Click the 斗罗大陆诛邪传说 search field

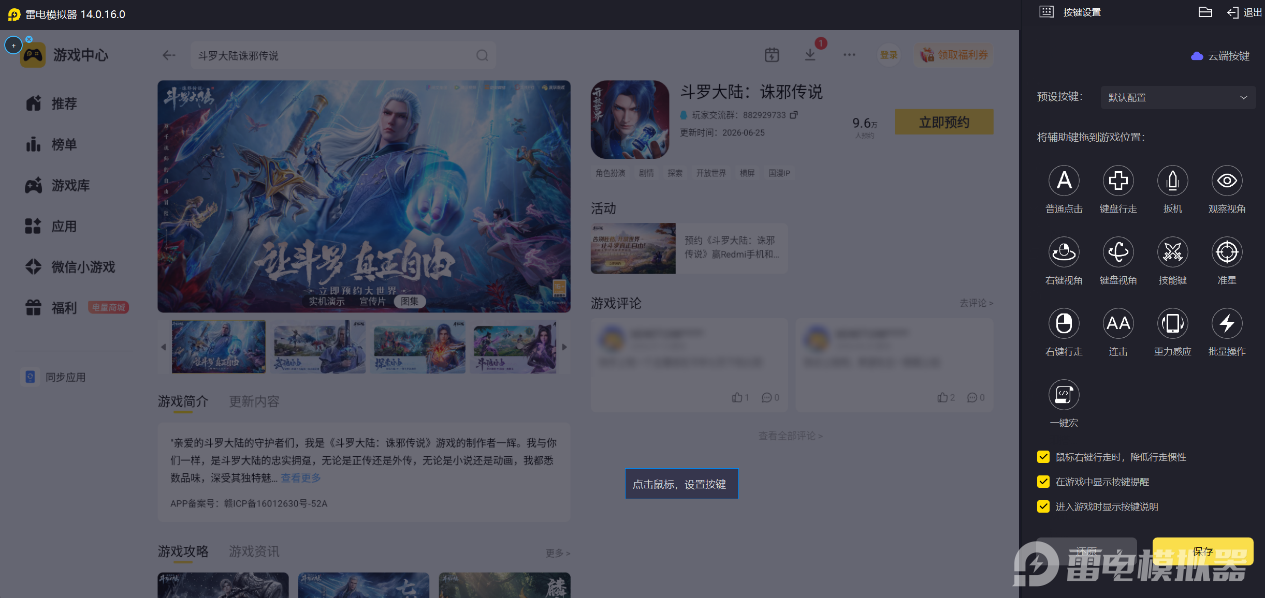[x=341, y=56]
